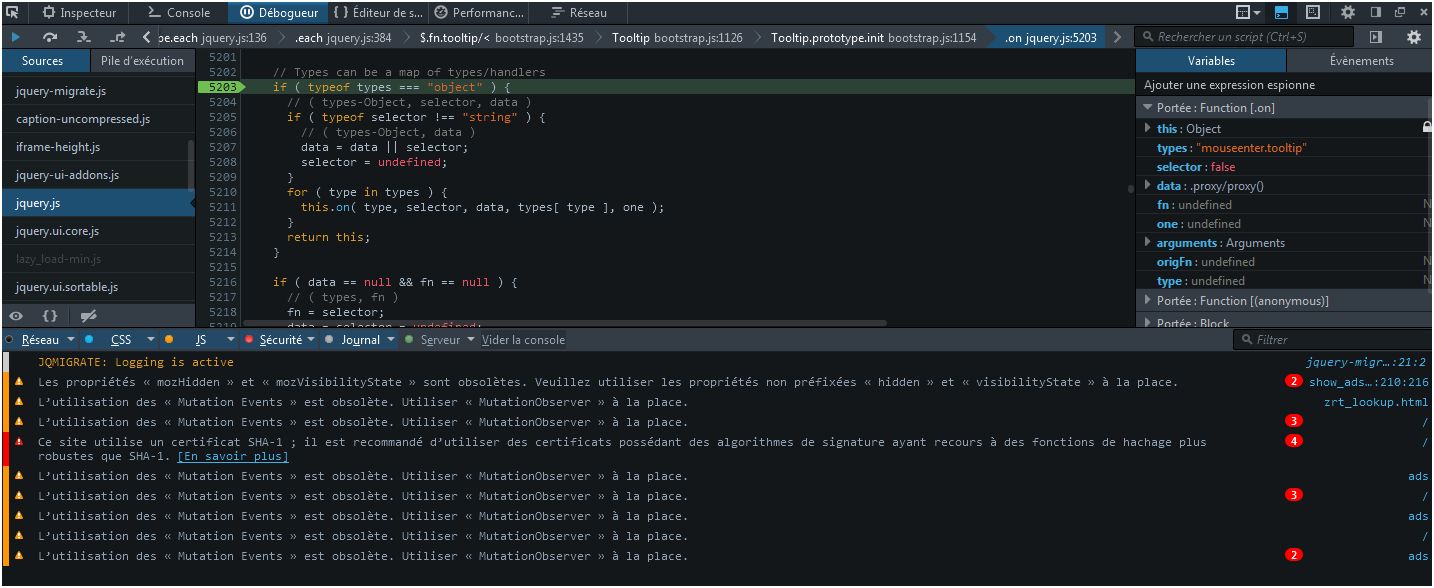Click the console Filtrer input field

[1331, 340]
